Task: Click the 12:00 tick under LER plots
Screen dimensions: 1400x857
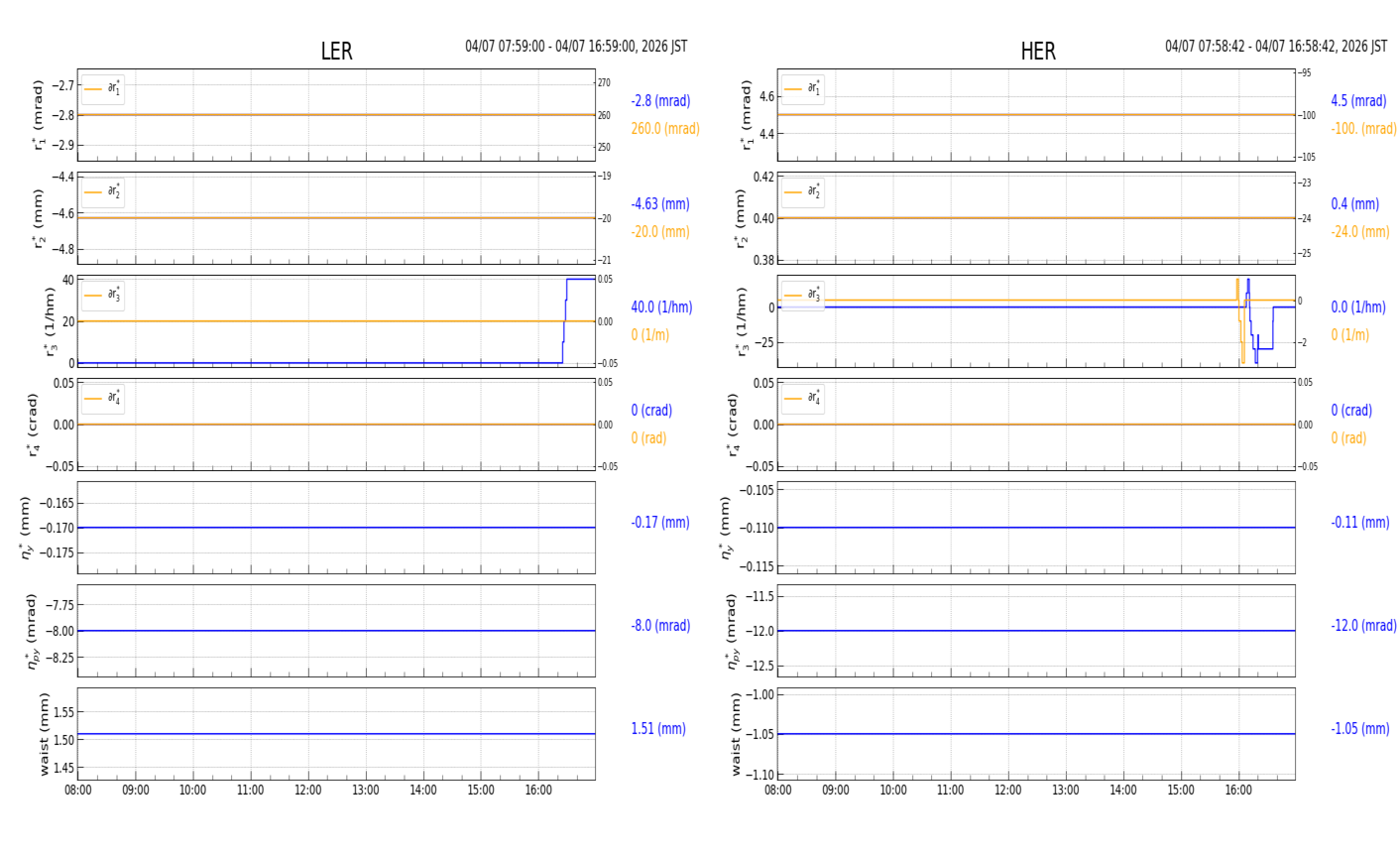Action: tap(308, 791)
